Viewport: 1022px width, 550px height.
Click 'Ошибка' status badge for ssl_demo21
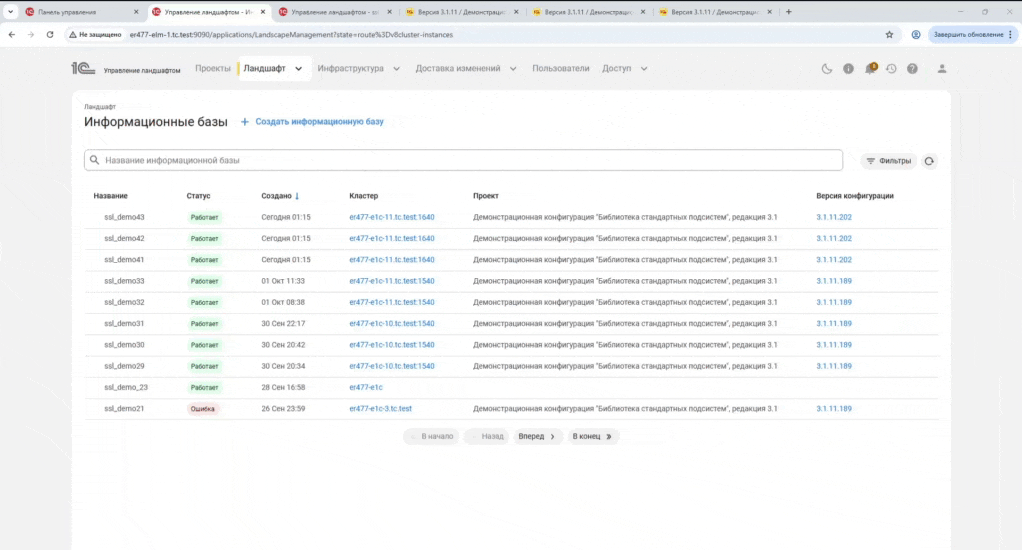point(203,409)
